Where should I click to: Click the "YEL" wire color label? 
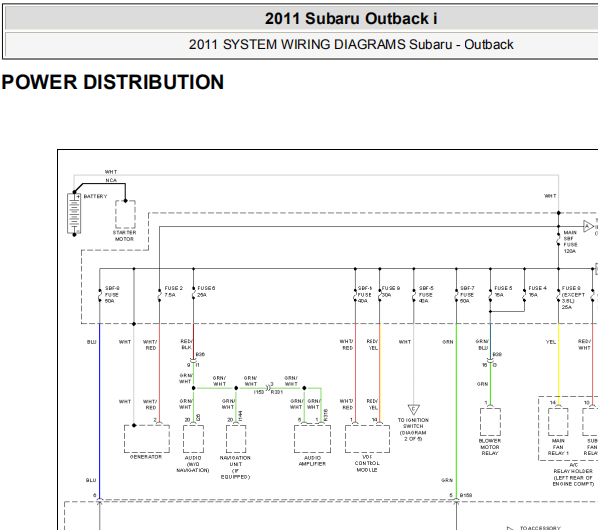coord(551,342)
